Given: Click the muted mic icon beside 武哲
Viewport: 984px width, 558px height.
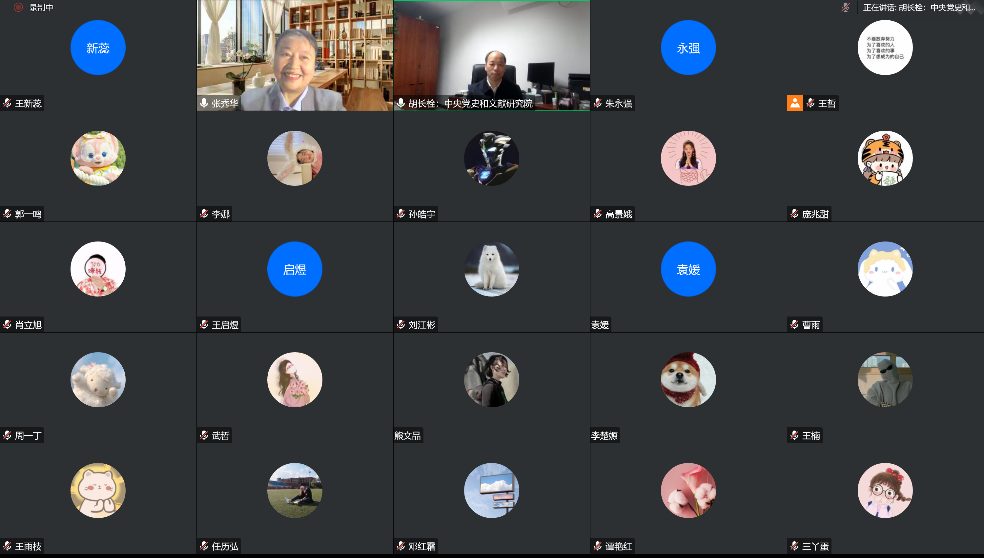Looking at the screenshot, I should click(x=204, y=436).
